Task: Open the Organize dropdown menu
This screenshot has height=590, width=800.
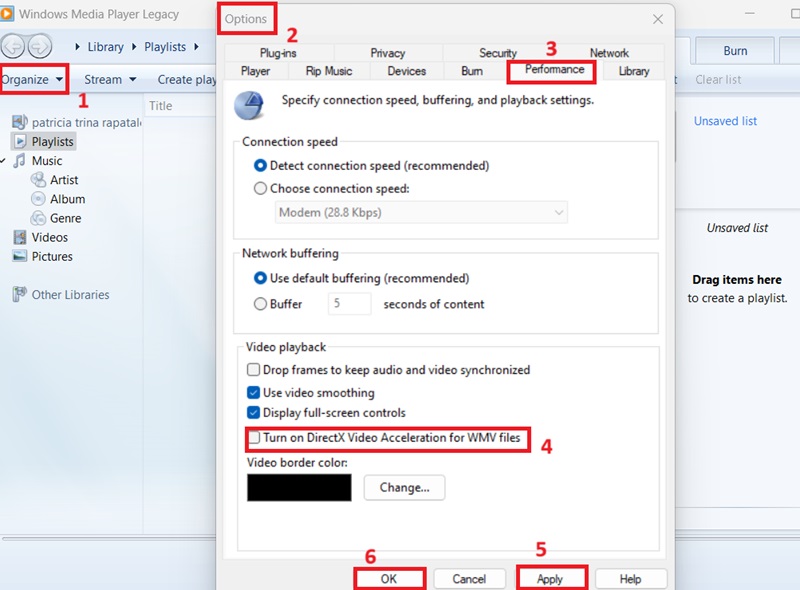Action: tap(32, 79)
